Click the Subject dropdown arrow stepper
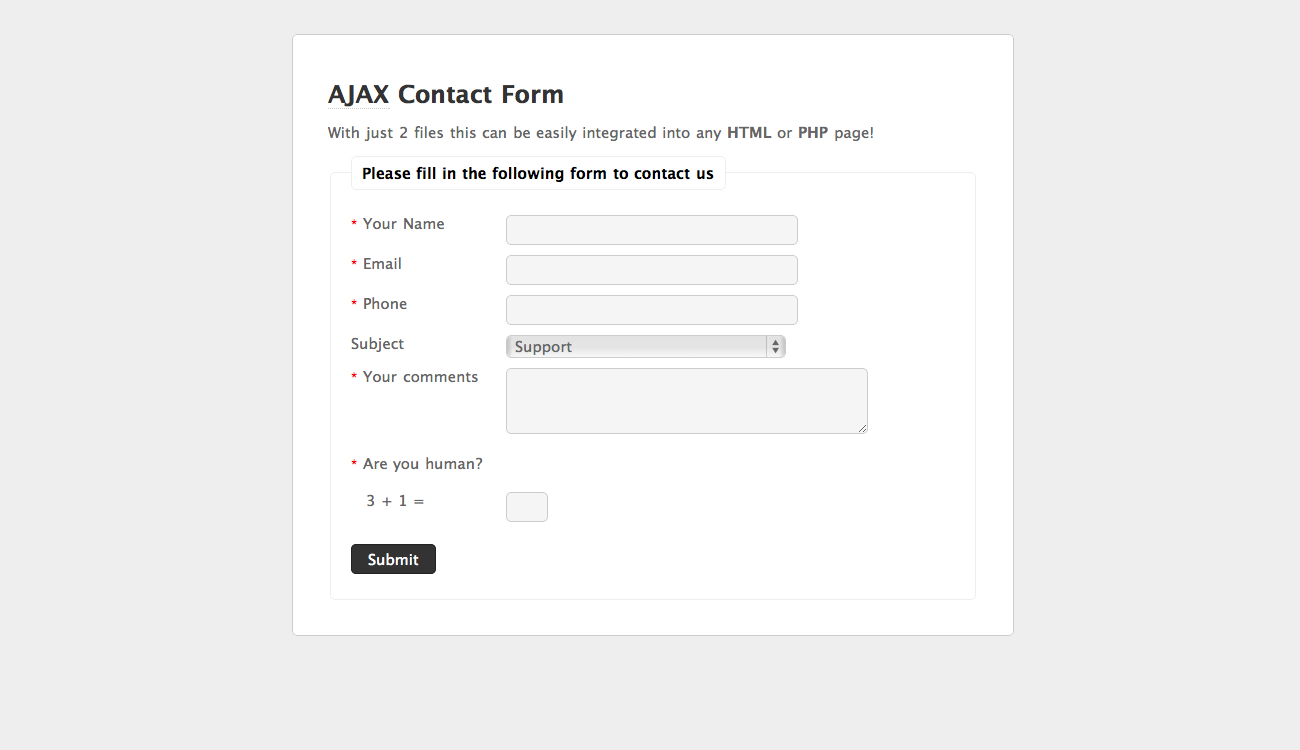Screen dimensions: 1300x750 [x=775, y=347]
